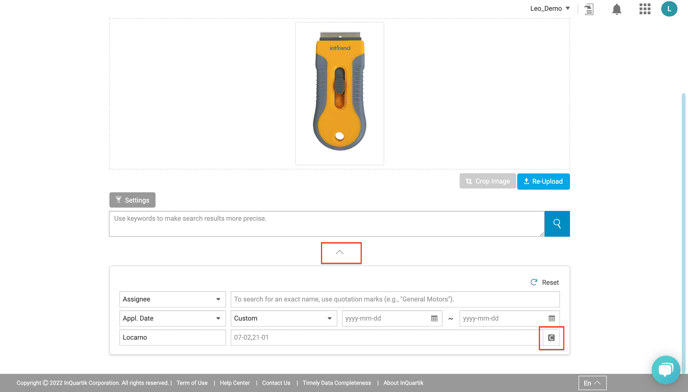
Task: Click the uploaded scraper image thumbnail
Action: (x=340, y=94)
